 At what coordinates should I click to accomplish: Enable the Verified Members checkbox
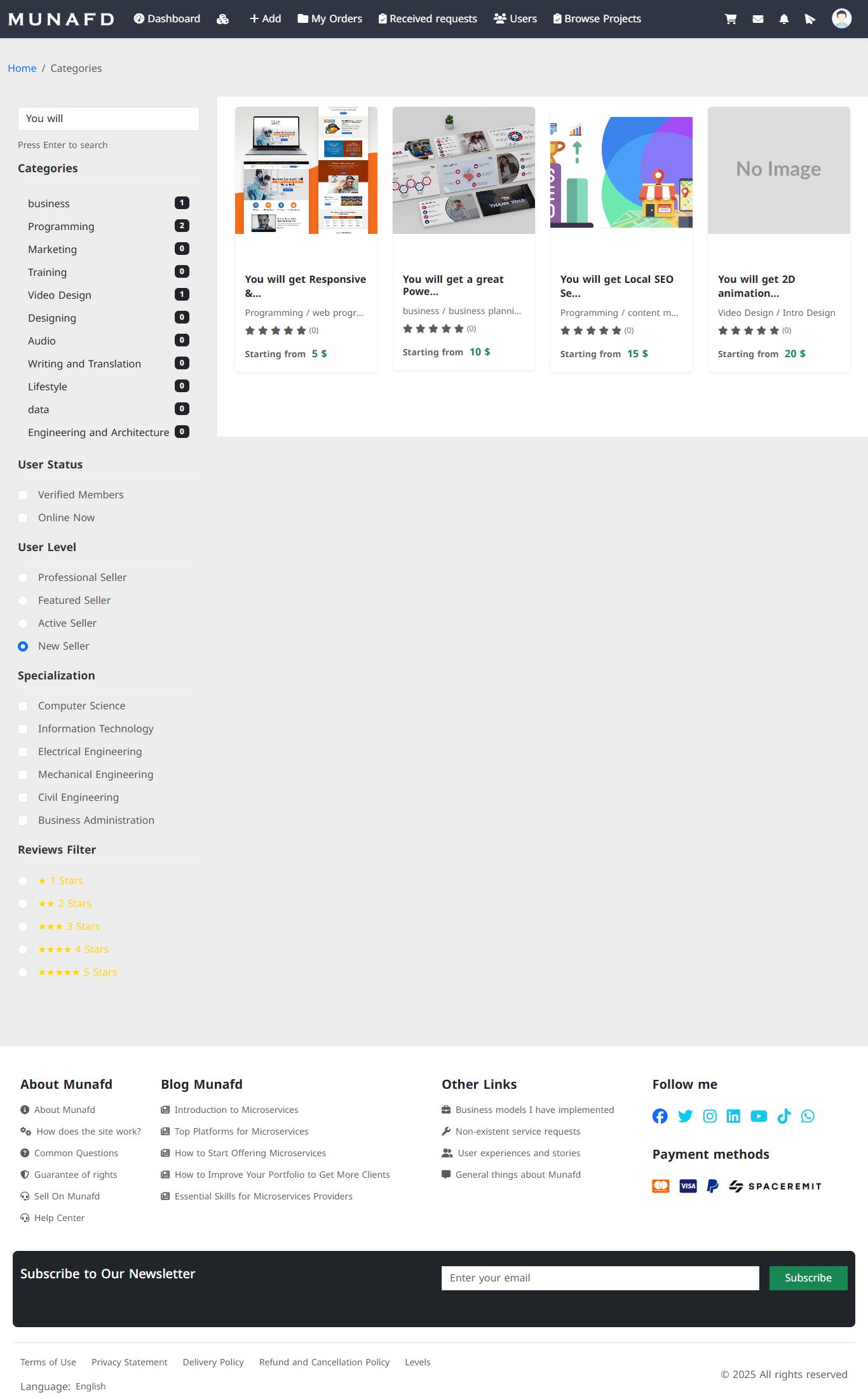click(x=24, y=495)
